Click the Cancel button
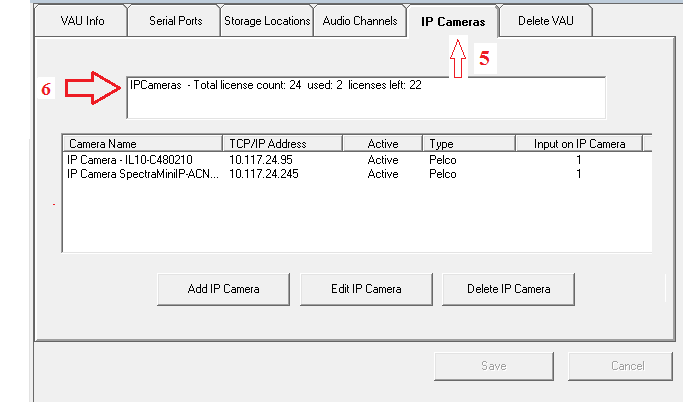The image size is (686, 403). pos(627,366)
